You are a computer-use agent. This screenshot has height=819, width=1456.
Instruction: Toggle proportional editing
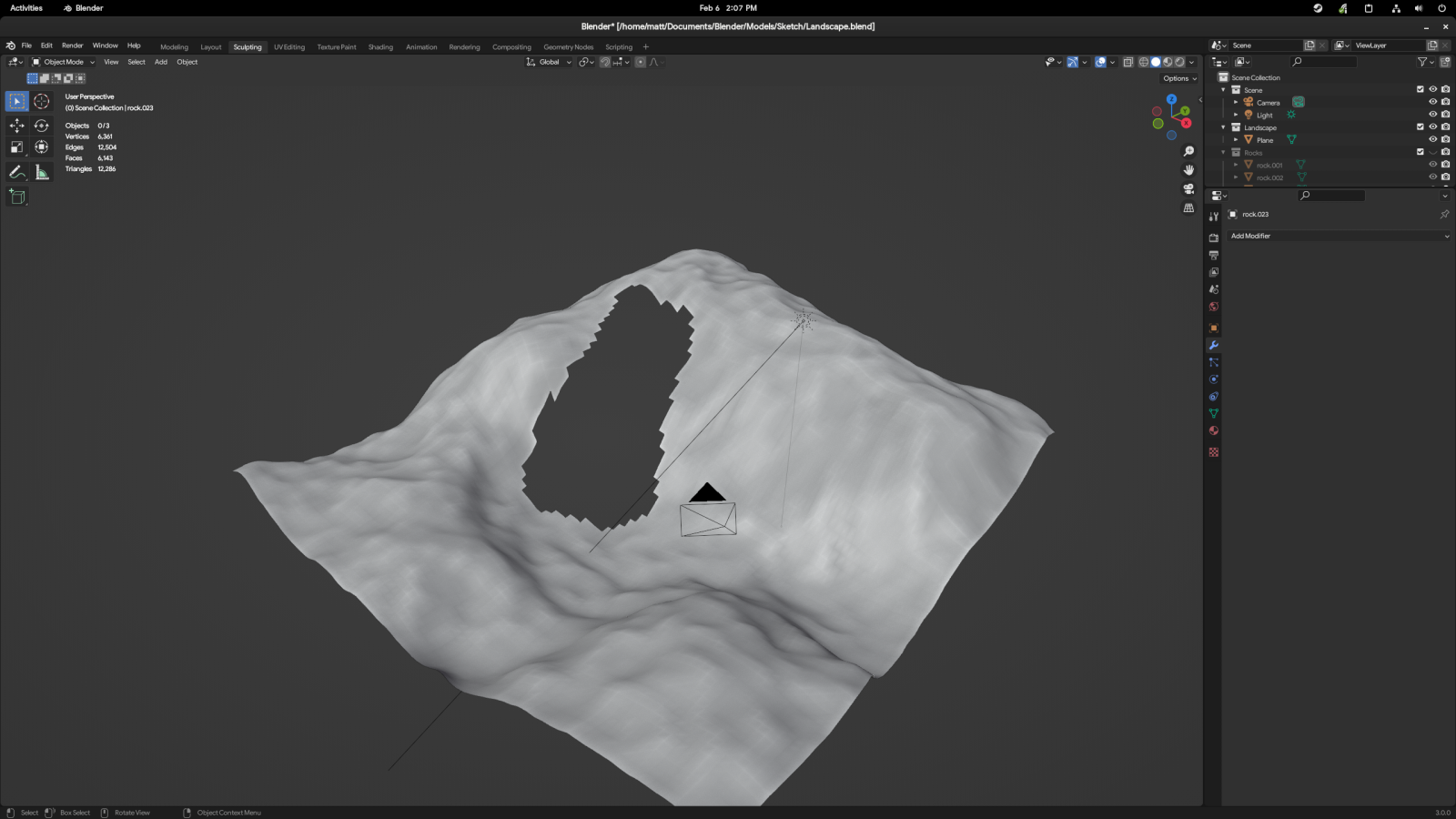pyautogui.click(x=641, y=62)
